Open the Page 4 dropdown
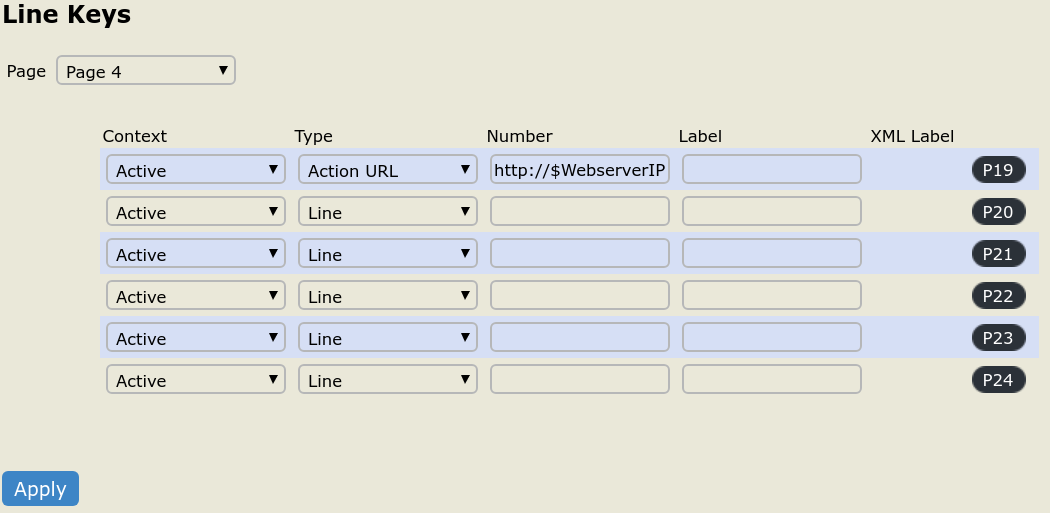 (x=146, y=71)
